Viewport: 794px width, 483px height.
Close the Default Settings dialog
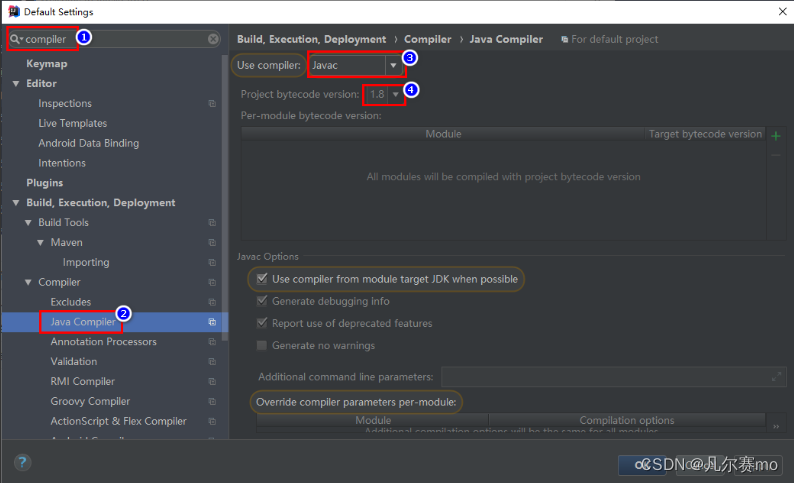[782, 11]
